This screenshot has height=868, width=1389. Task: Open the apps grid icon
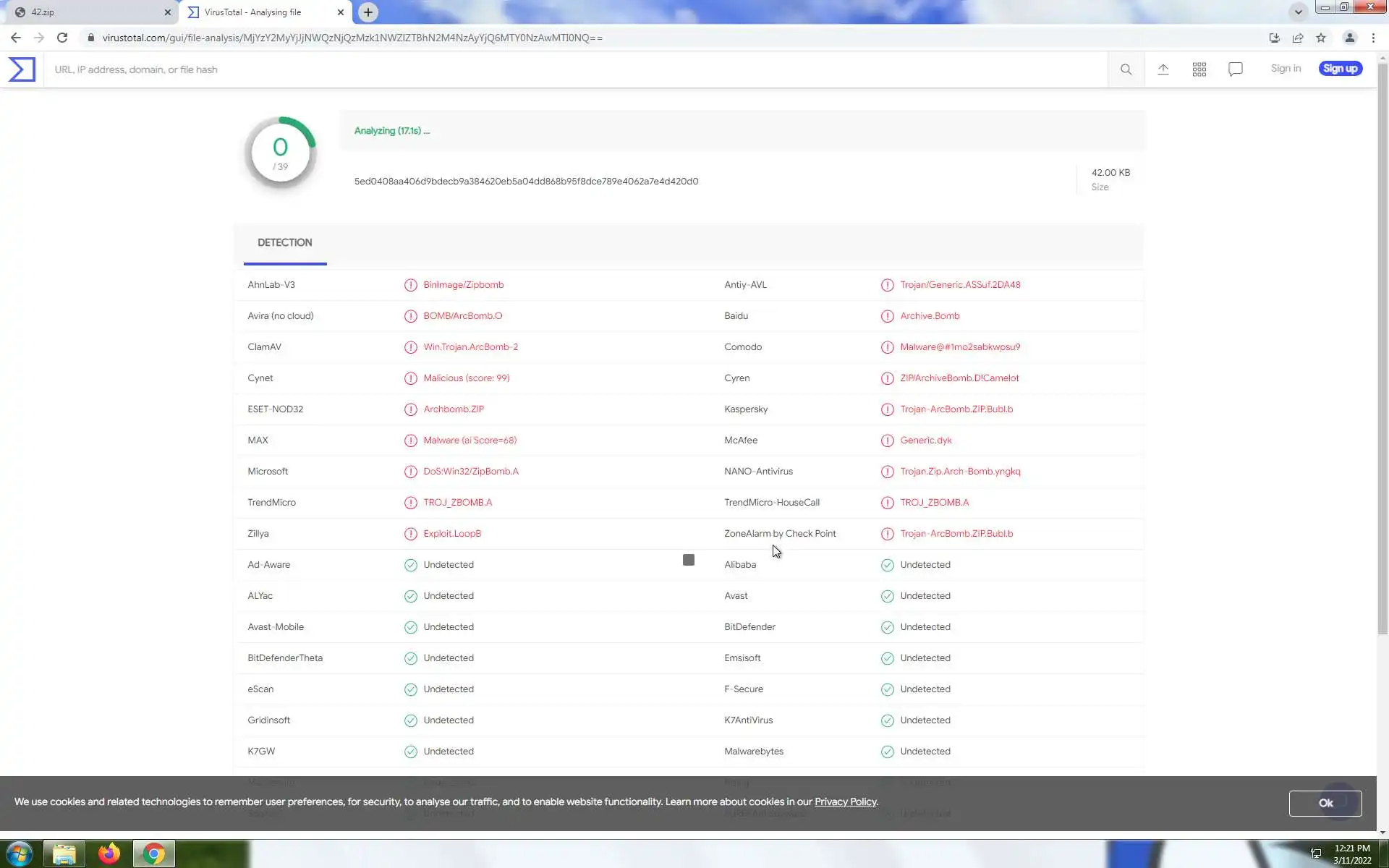coord(1199,69)
